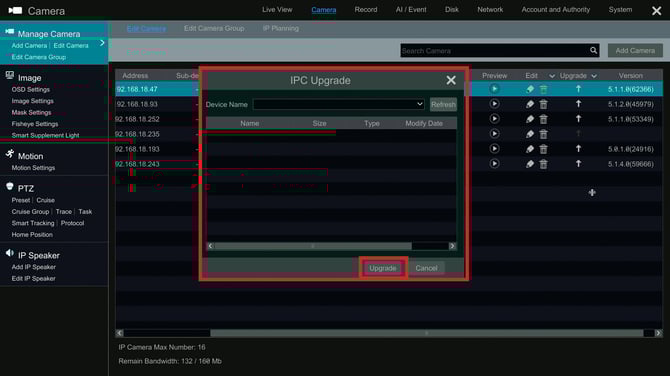Image resolution: width=670 pixels, height=376 pixels.
Task: Open the System menu
Action: click(x=620, y=9)
